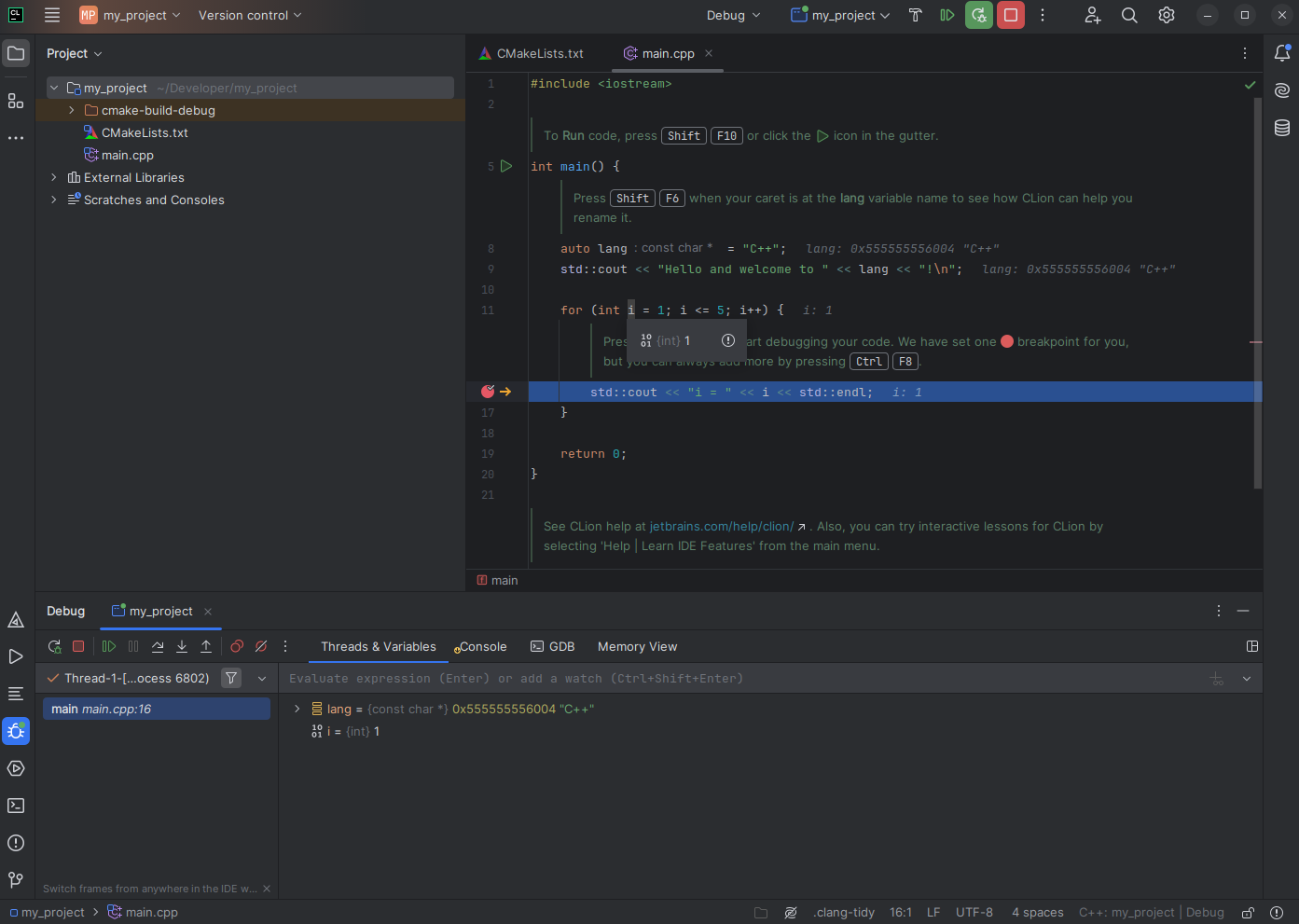Show more tool windows ellipsis
This screenshot has height=924, width=1299.
[x=16, y=138]
